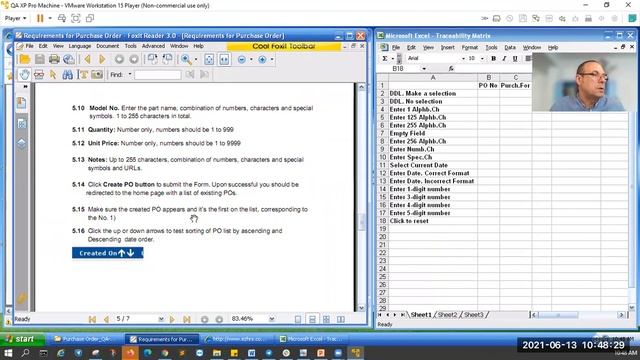Image resolution: width=640 pixels, height=360 pixels.
Task: Select cell 'Select Current Date'
Action: [x=433, y=165]
